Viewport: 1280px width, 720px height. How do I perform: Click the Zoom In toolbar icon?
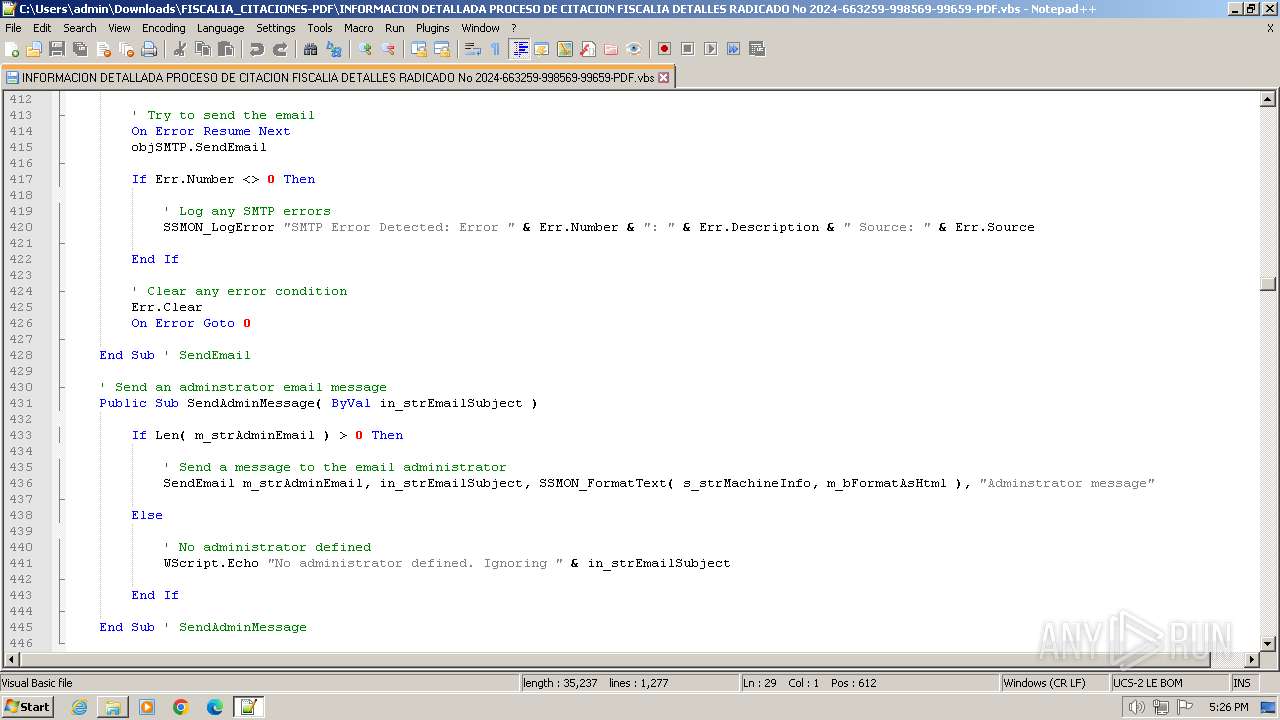pos(365,49)
